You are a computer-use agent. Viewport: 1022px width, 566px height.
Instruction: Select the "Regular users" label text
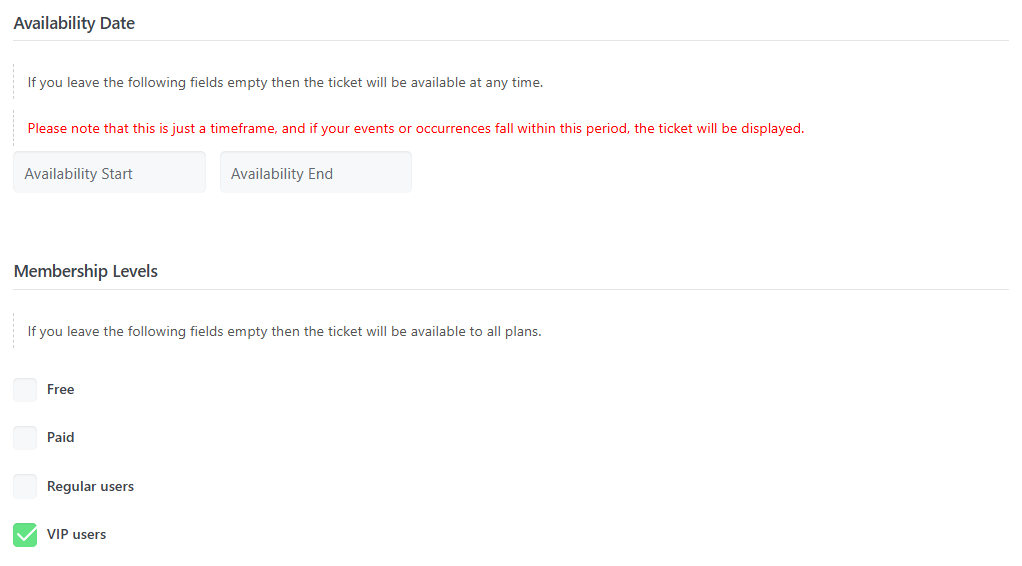coord(90,487)
